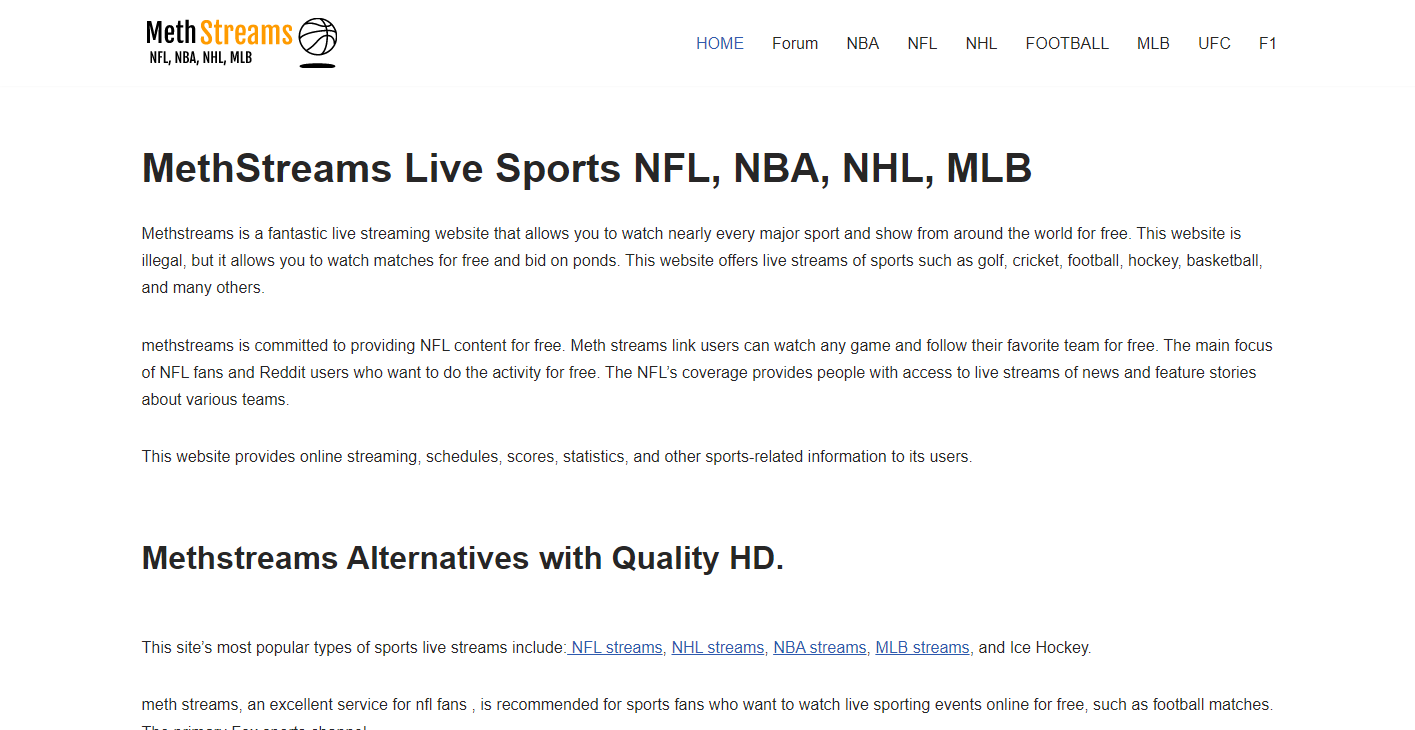The height and width of the screenshot is (730, 1415).
Task: Click the MethStreams basketball logo
Action: click(x=241, y=43)
